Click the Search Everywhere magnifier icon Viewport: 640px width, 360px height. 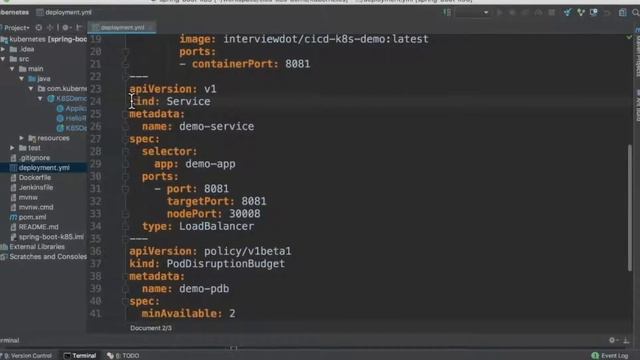(x=636, y=13)
